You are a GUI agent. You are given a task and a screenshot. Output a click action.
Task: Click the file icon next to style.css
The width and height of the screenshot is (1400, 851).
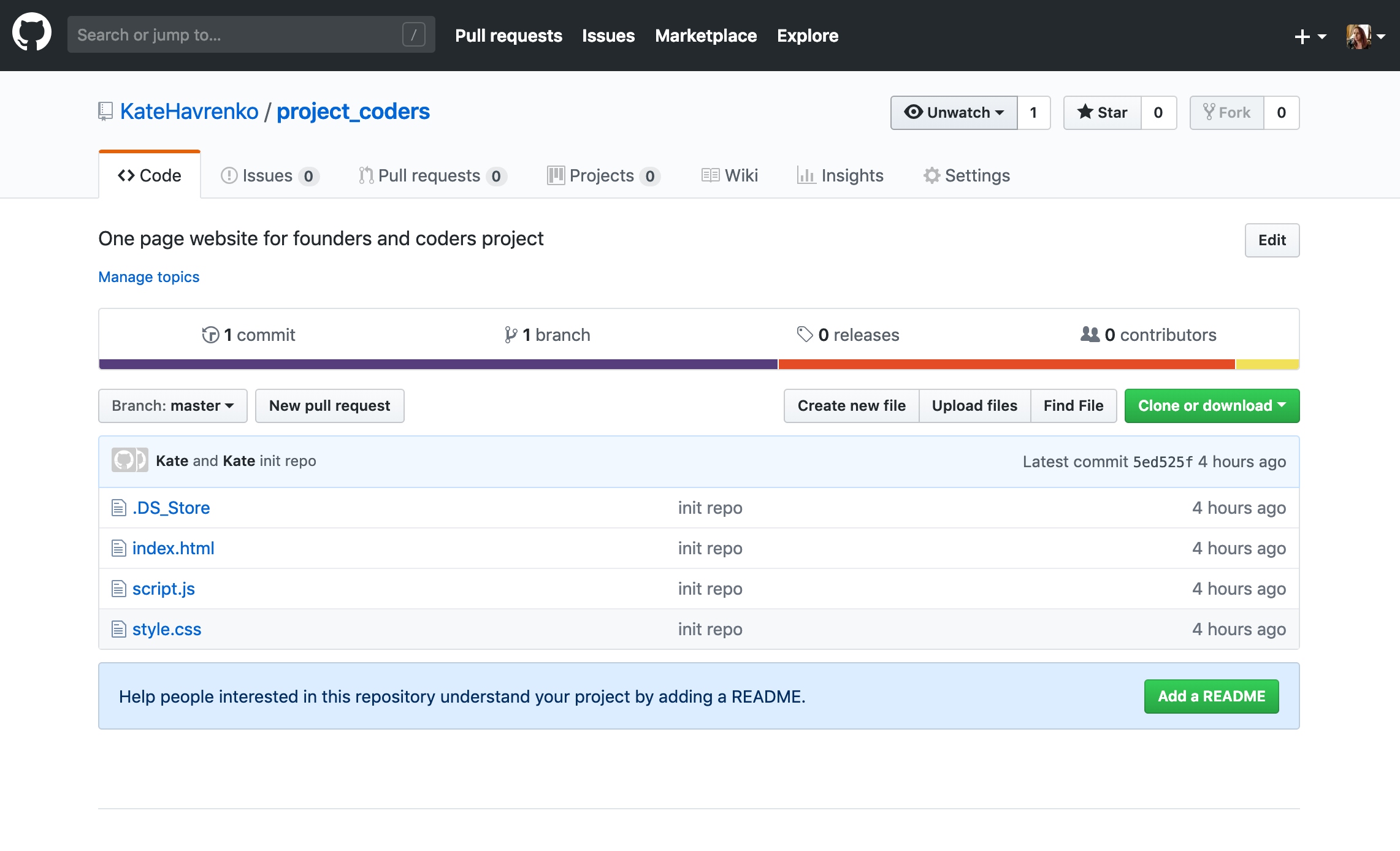(118, 629)
